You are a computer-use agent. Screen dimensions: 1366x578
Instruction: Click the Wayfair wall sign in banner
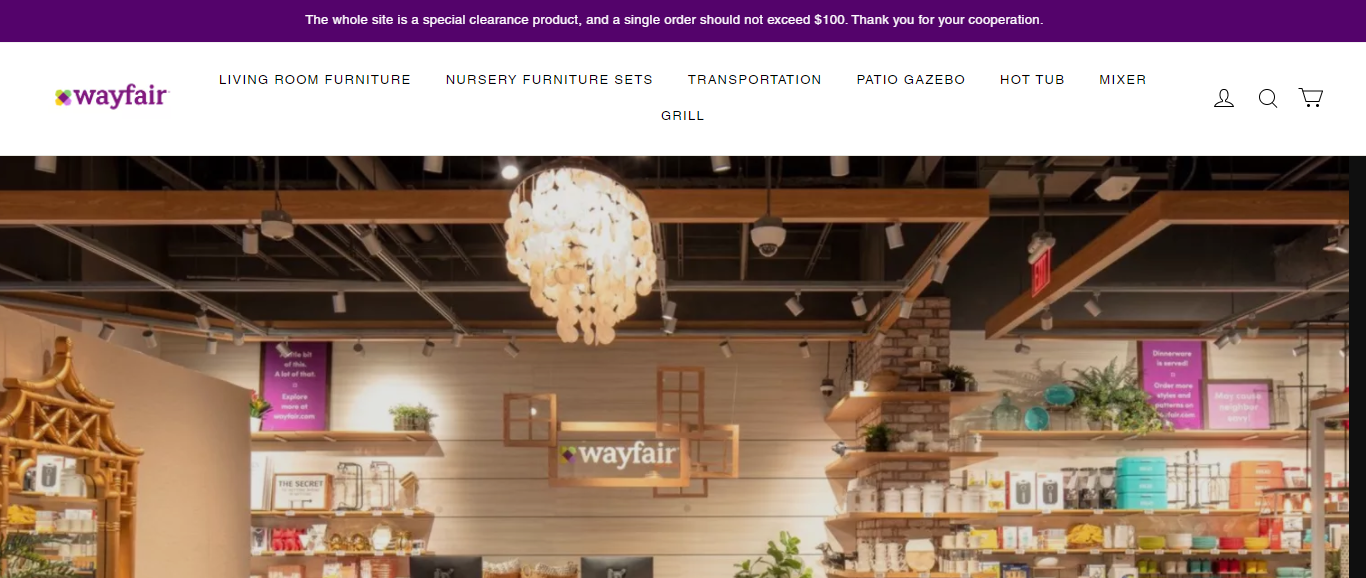[x=620, y=453]
